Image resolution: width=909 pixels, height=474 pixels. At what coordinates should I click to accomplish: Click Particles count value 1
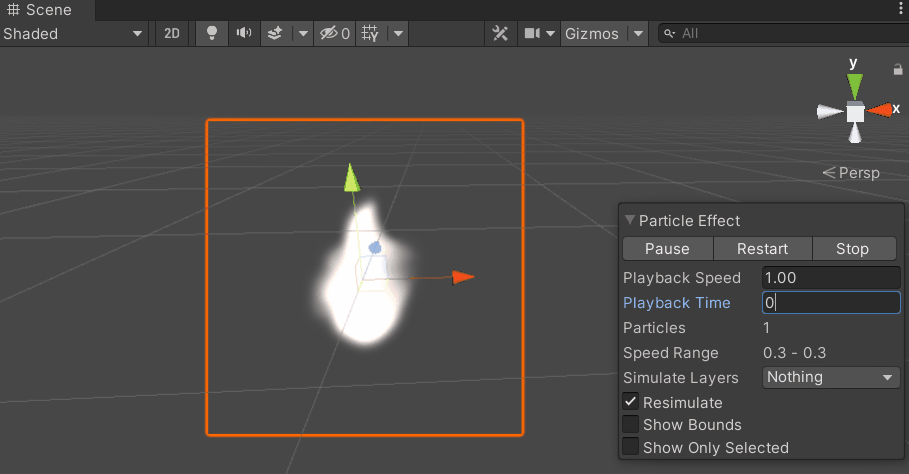coord(766,327)
